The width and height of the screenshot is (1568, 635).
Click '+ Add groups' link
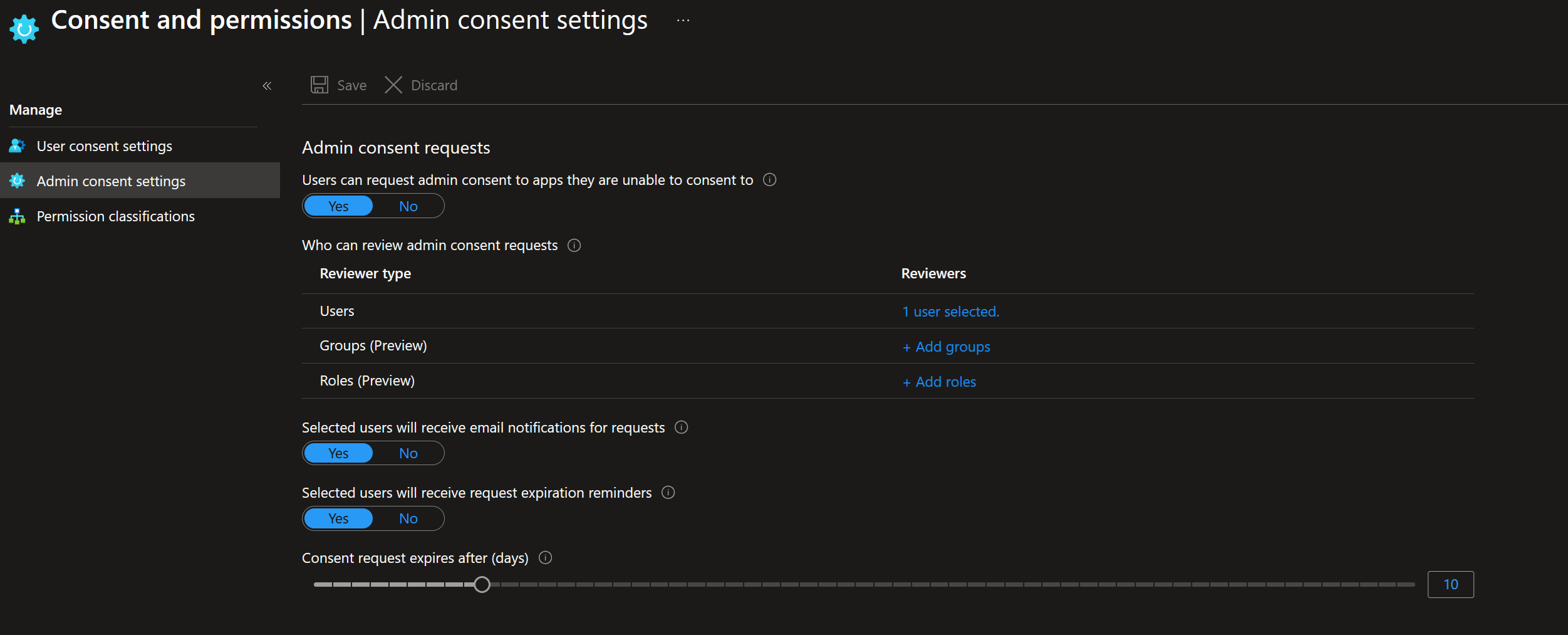tap(946, 347)
